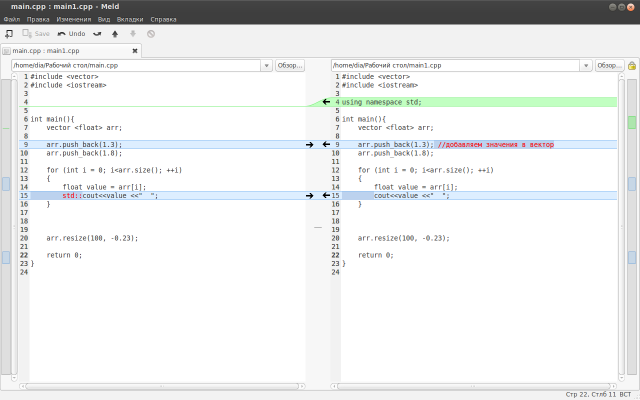Click the left pane horizontal scrollbar
Screen dimensions: 640x400
pos(162,386)
